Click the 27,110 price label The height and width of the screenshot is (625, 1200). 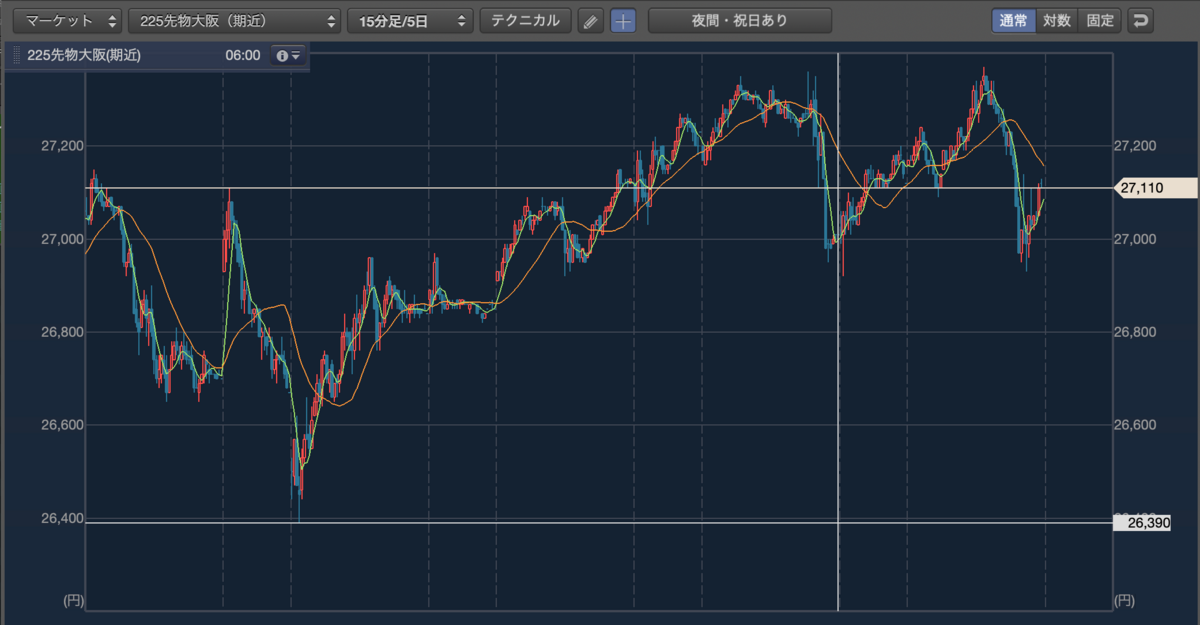click(1155, 187)
